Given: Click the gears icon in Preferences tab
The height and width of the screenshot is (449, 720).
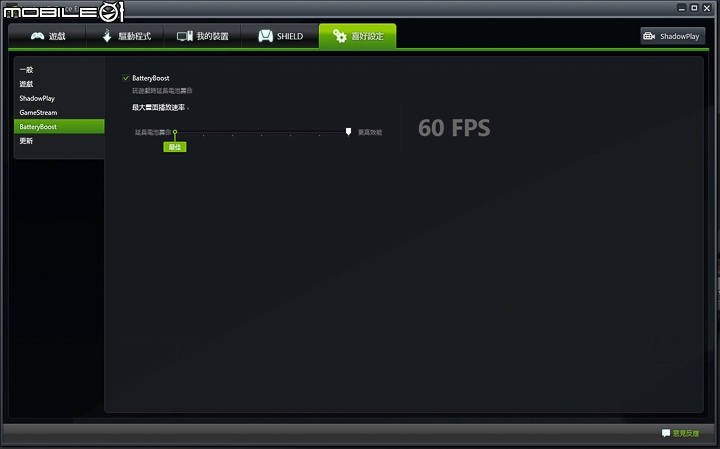Looking at the screenshot, I should (340, 36).
